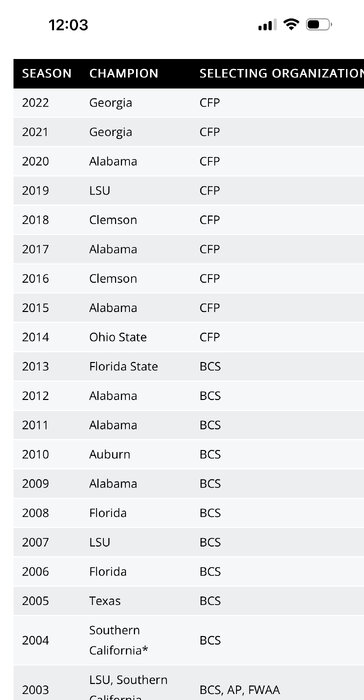Tap the 12:03 clock in status bar
364x700 pixels.
68,25
